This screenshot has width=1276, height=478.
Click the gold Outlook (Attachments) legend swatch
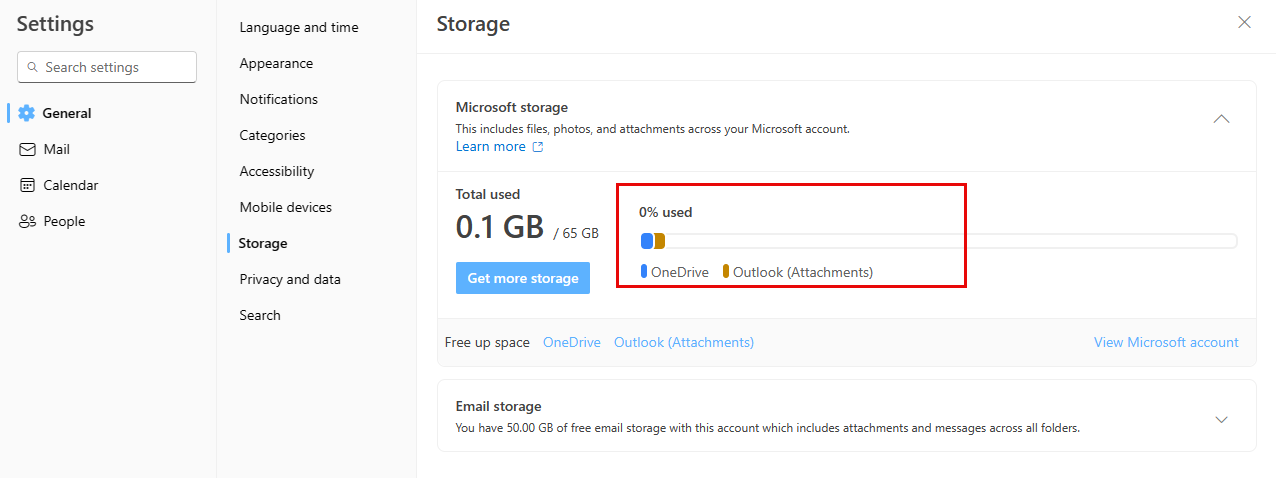[726, 271]
